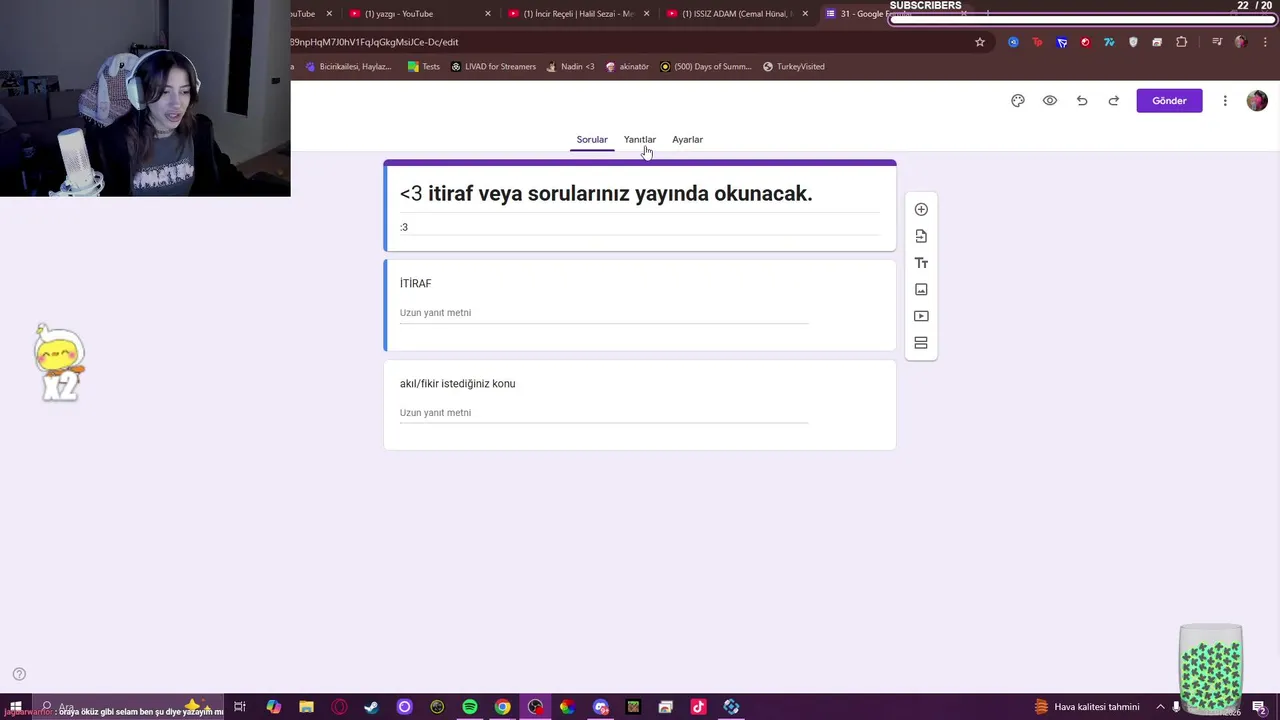Open the browser extensions puzzle icon
The height and width of the screenshot is (720, 1280).
pos(1182,42)
